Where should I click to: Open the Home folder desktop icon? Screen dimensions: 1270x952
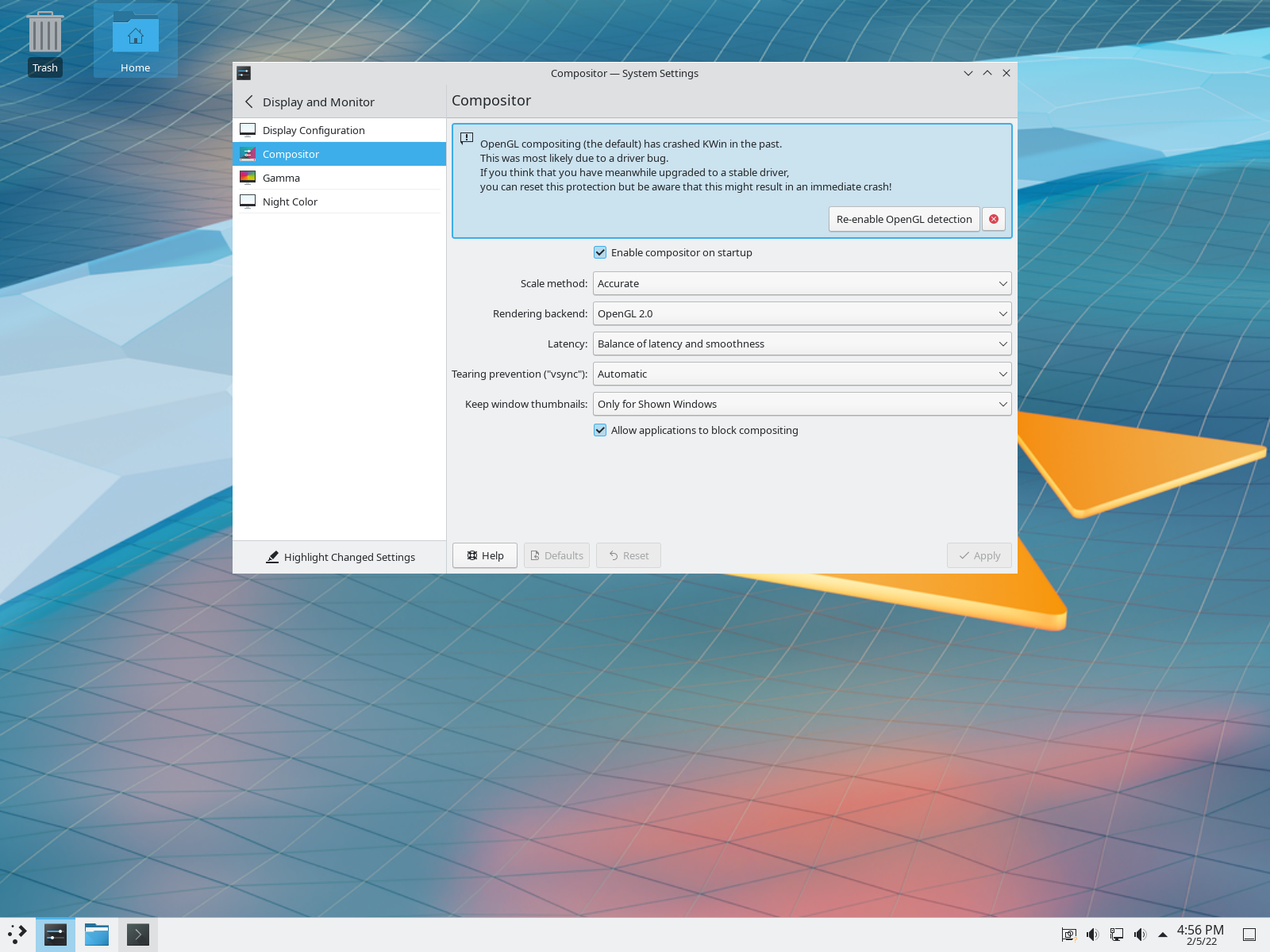[x=135, y=43]
